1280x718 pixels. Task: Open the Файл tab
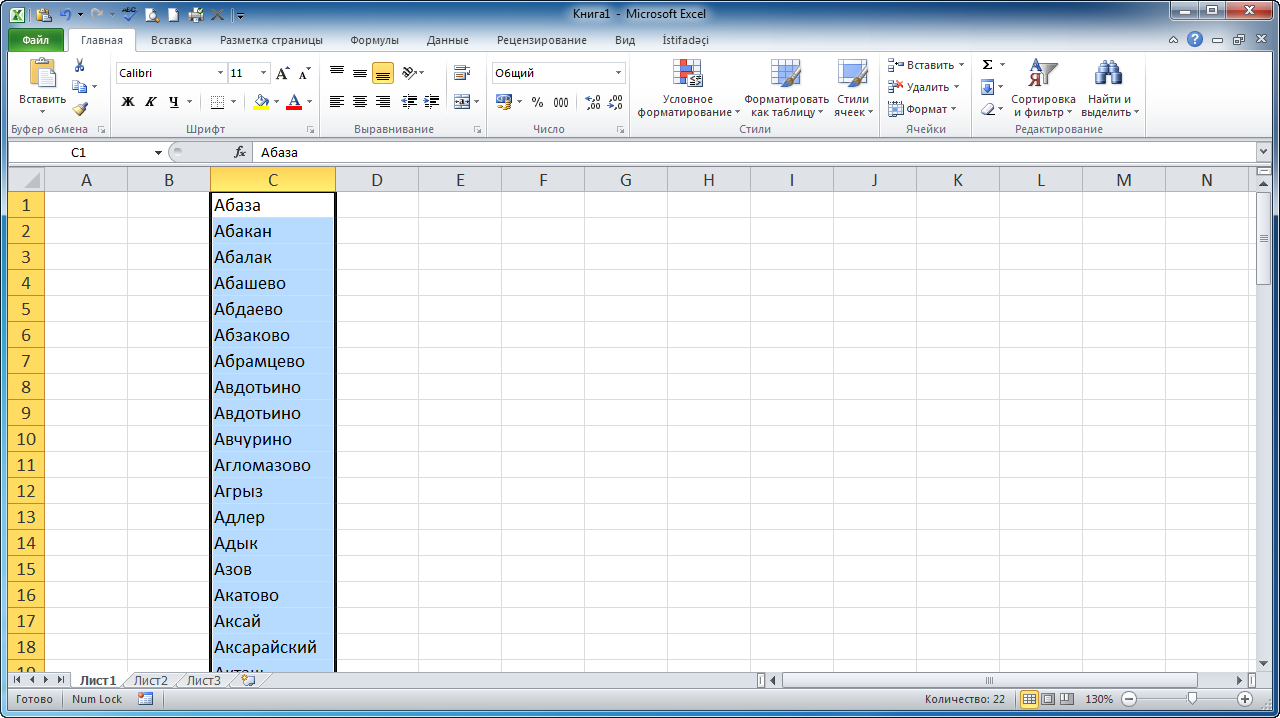pyautogui.click(x=36, y=40)
